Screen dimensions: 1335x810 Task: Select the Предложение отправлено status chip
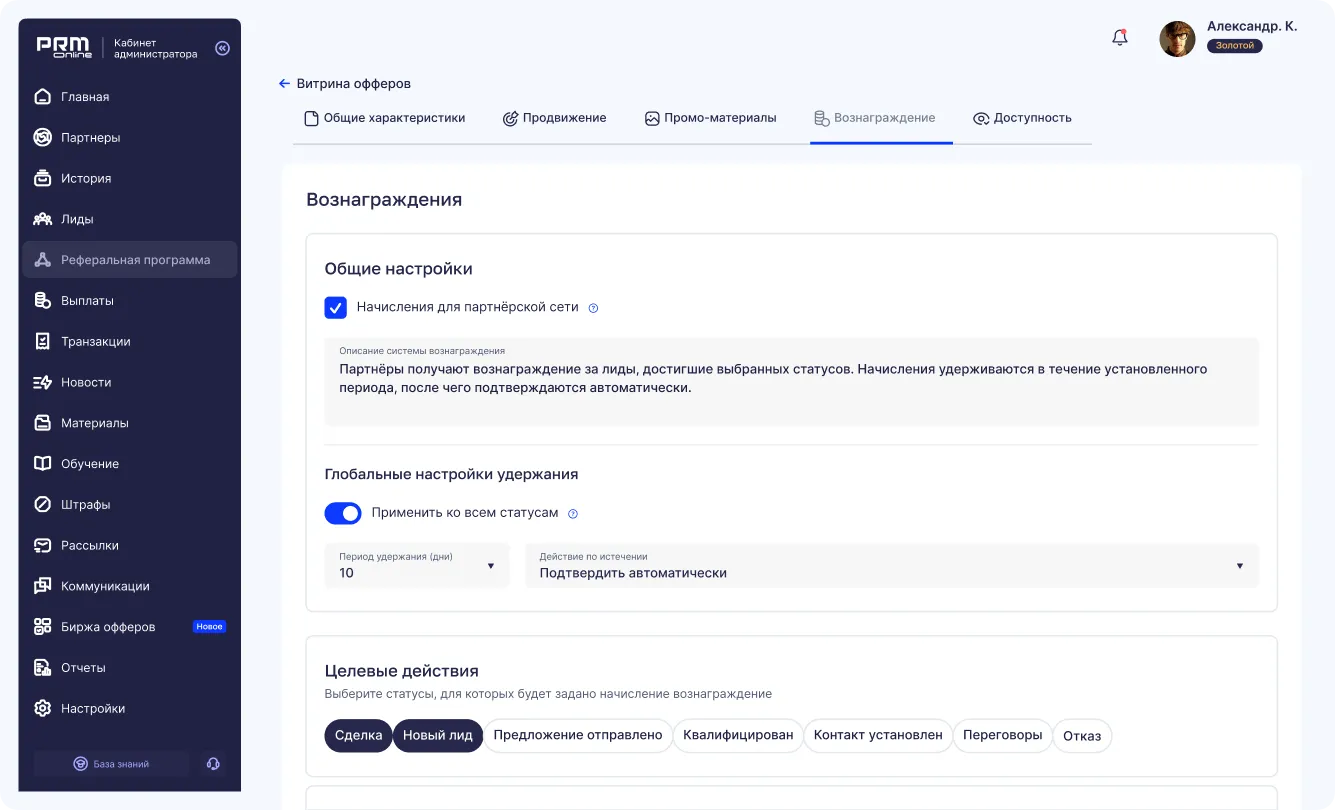click(x=578, y=736)
